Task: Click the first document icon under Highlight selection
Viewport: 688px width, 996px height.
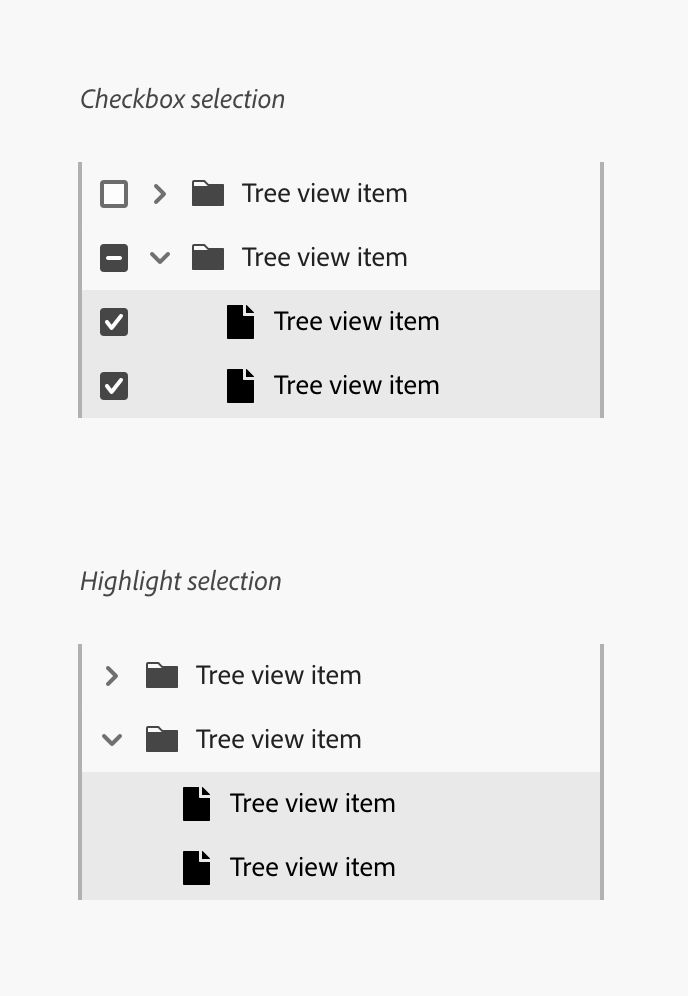Action: coord(195,803)
